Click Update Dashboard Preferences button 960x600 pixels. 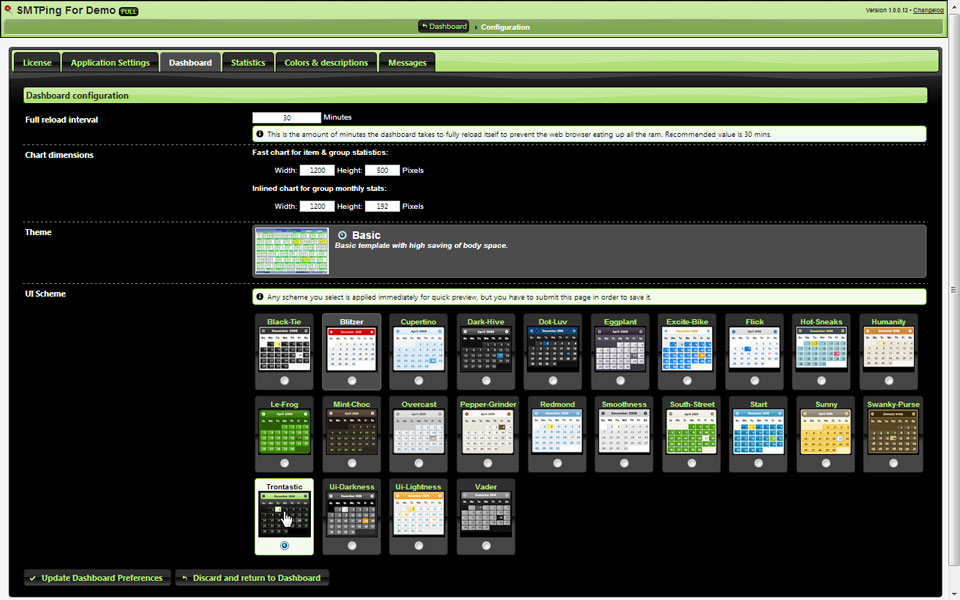point(96,578)
